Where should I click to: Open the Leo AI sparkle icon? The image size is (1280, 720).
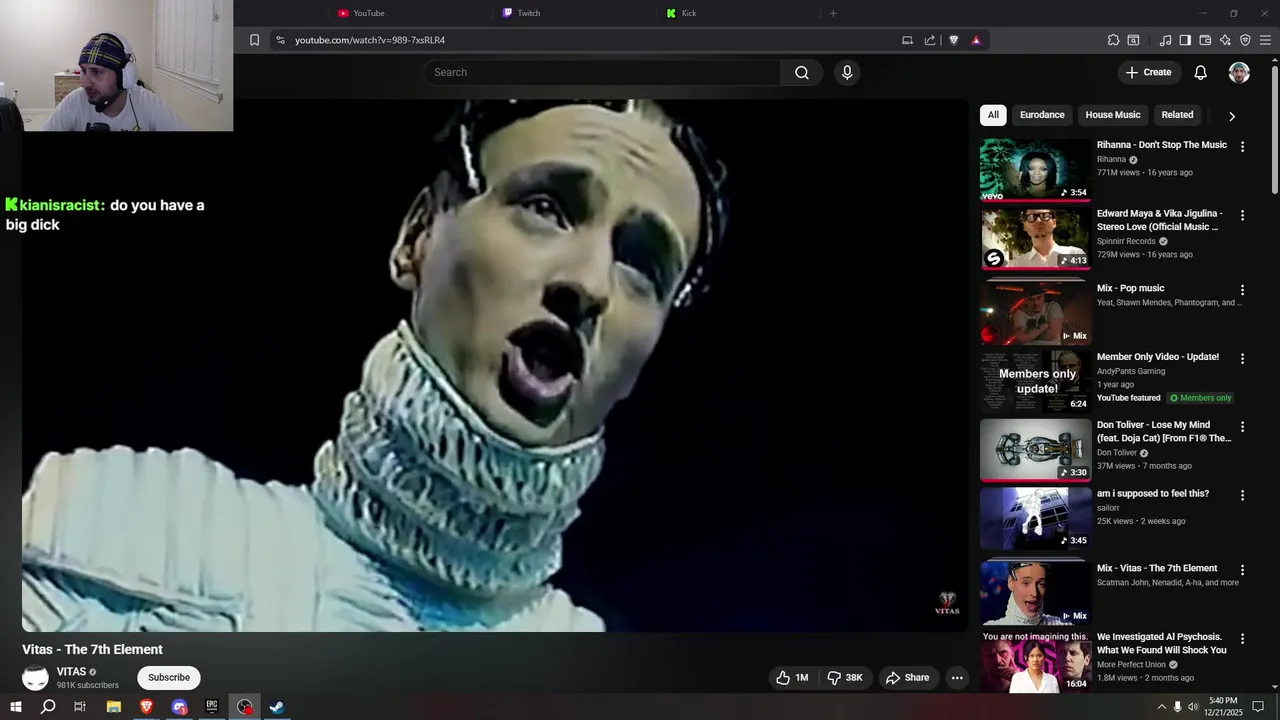[x=1225, y=40]
